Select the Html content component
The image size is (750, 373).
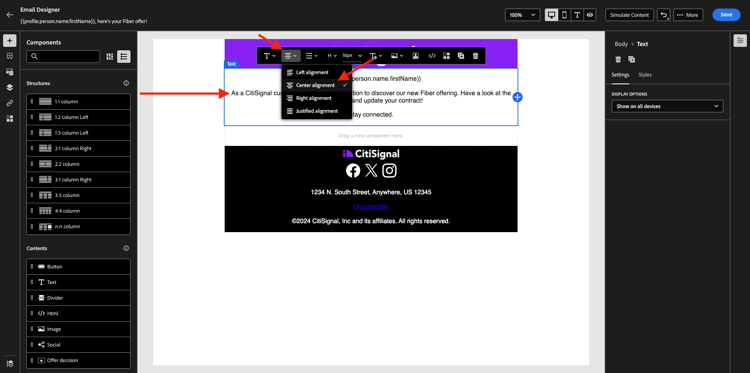(x=78, y=313)
